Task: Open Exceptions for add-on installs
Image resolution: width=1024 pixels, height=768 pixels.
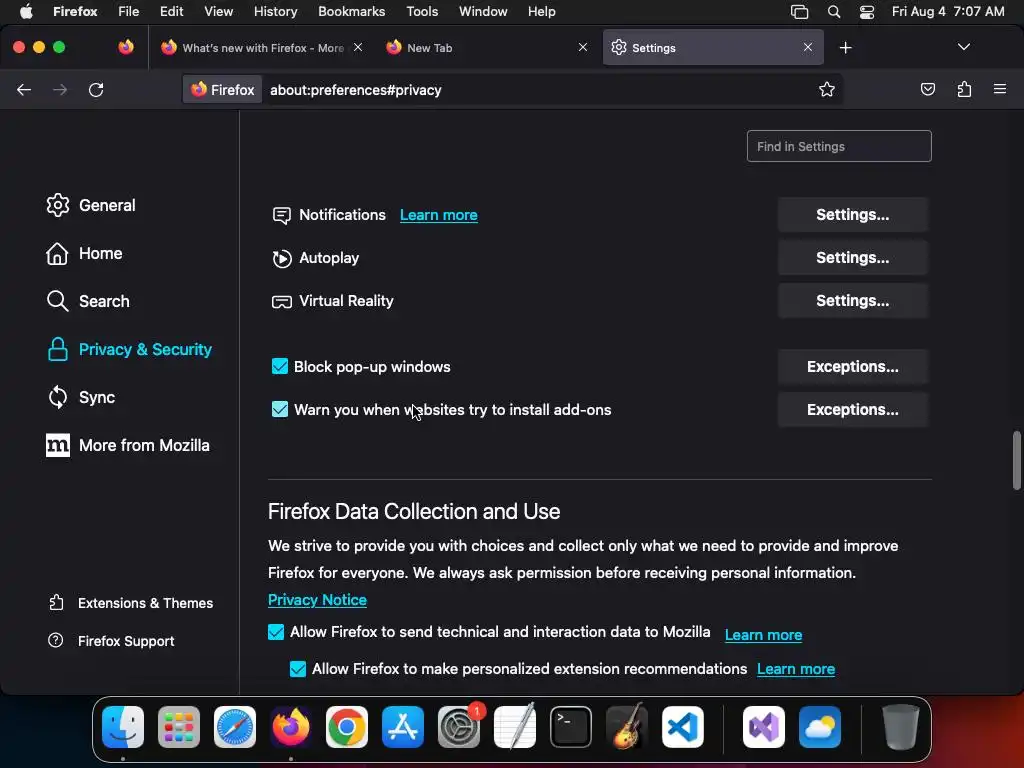Action: point(852,410)
